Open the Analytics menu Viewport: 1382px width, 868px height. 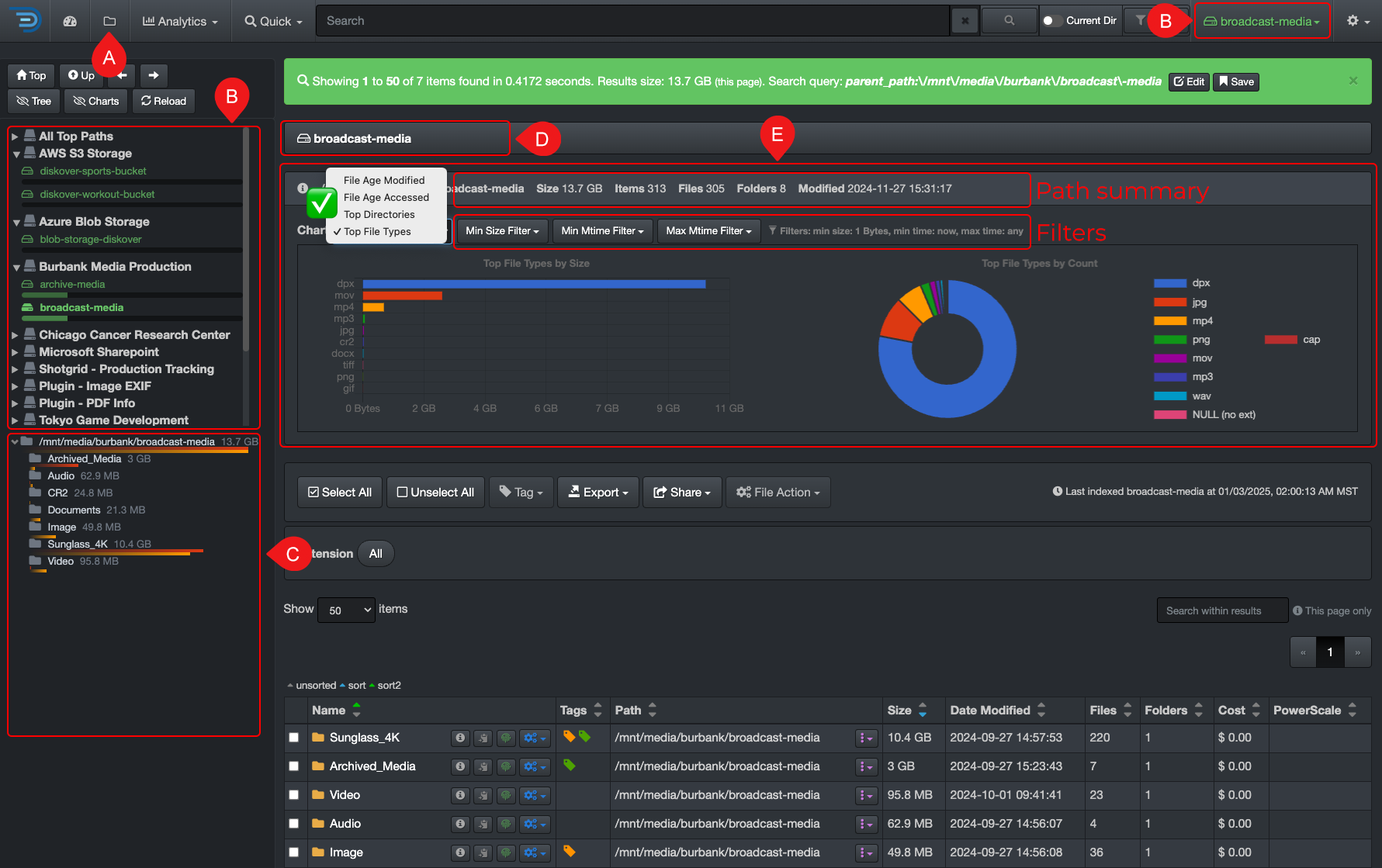(x=180, y=21)
